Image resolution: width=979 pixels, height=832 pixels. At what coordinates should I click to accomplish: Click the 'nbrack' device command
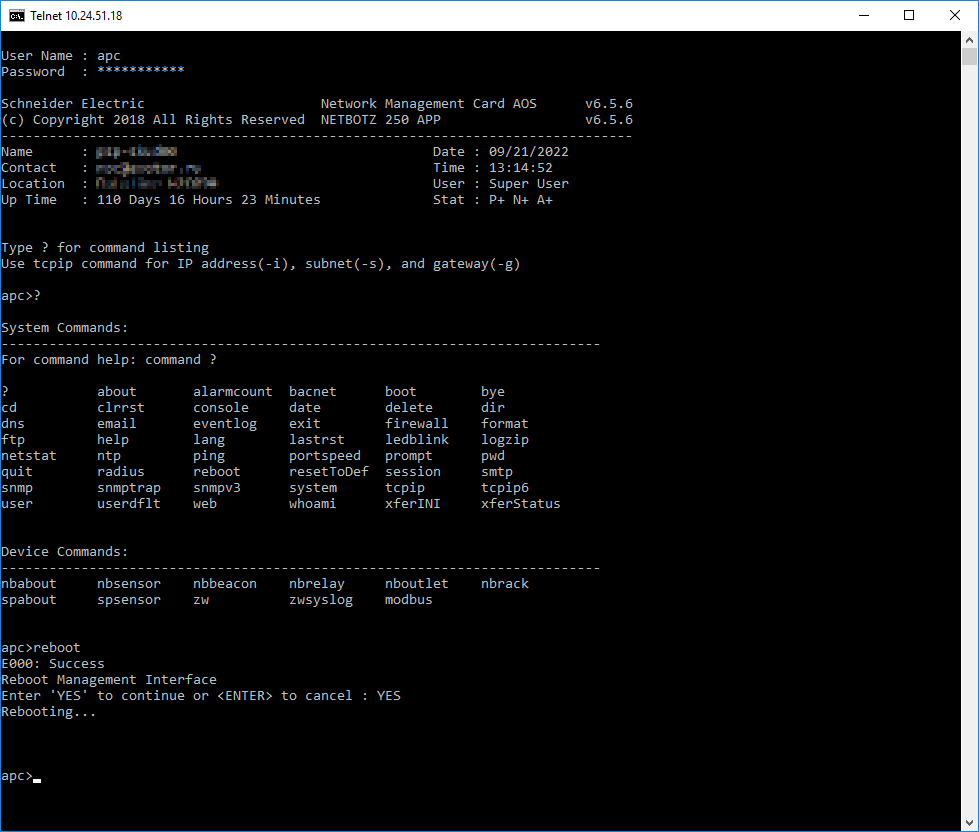tap(504, 584)
